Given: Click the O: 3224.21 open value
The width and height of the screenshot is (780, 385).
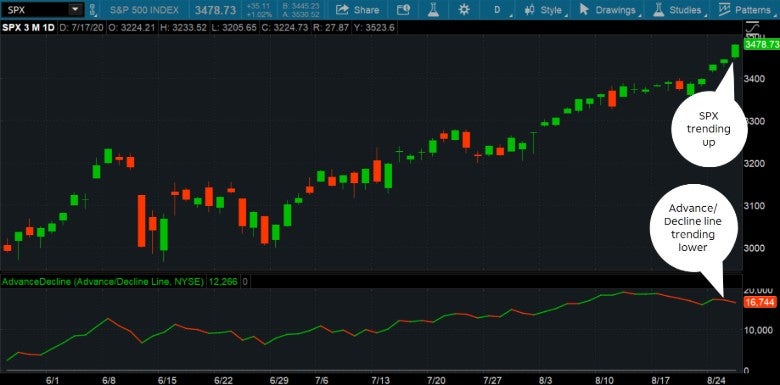Looking at the screenshot, I should point(131,28).
